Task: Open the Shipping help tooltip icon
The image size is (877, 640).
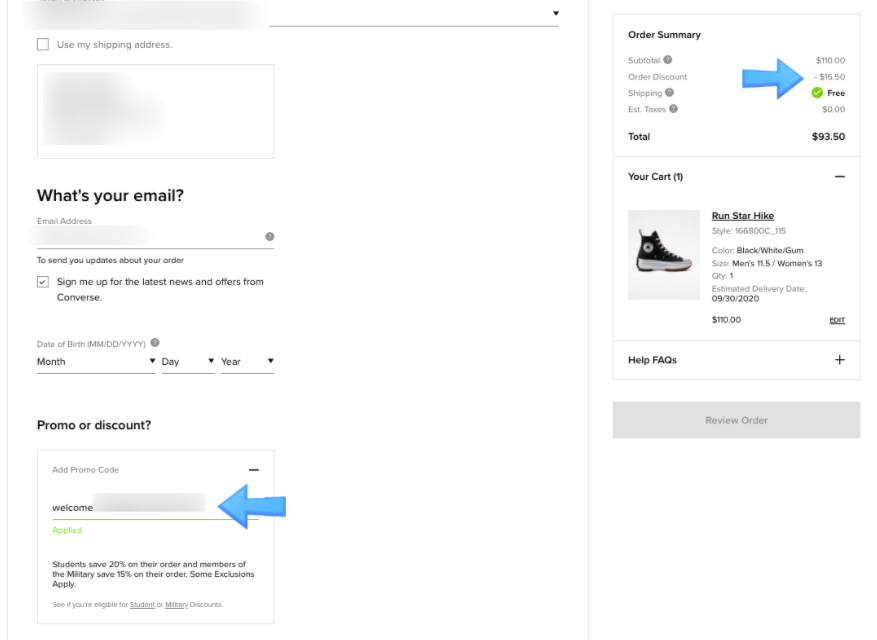Action: 669,92
